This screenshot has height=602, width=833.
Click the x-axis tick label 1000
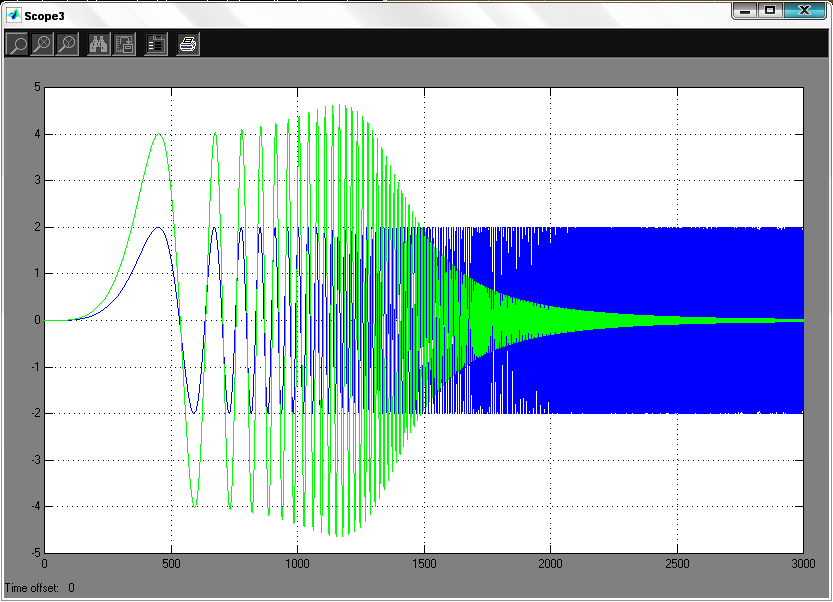298,564
